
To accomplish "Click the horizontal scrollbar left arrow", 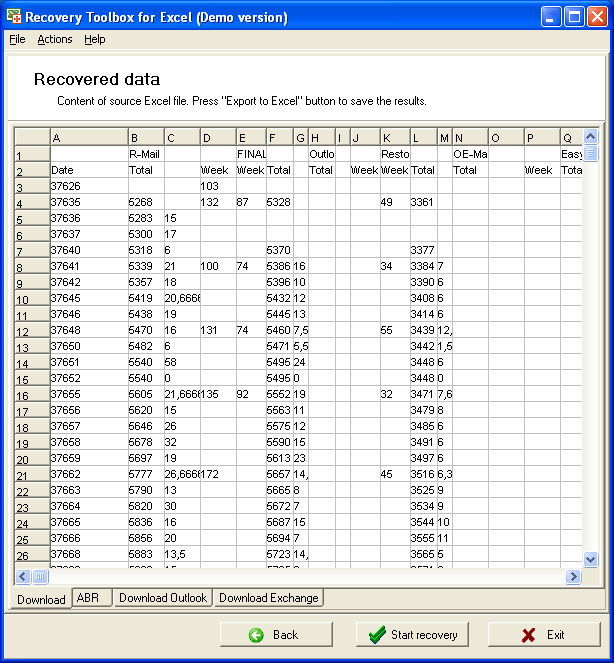I will (x=23, y=576).
